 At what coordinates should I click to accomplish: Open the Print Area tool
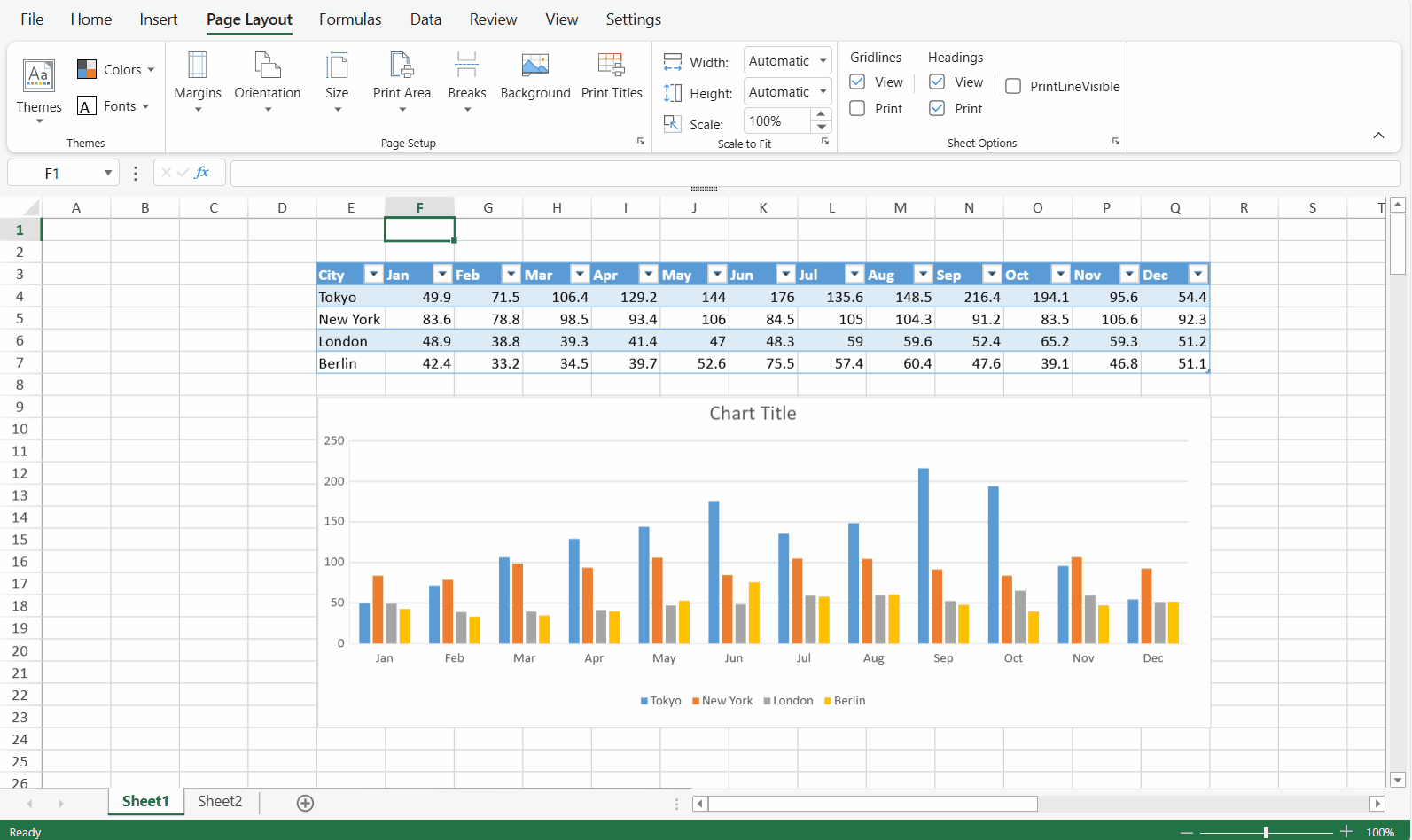[402, 66]
